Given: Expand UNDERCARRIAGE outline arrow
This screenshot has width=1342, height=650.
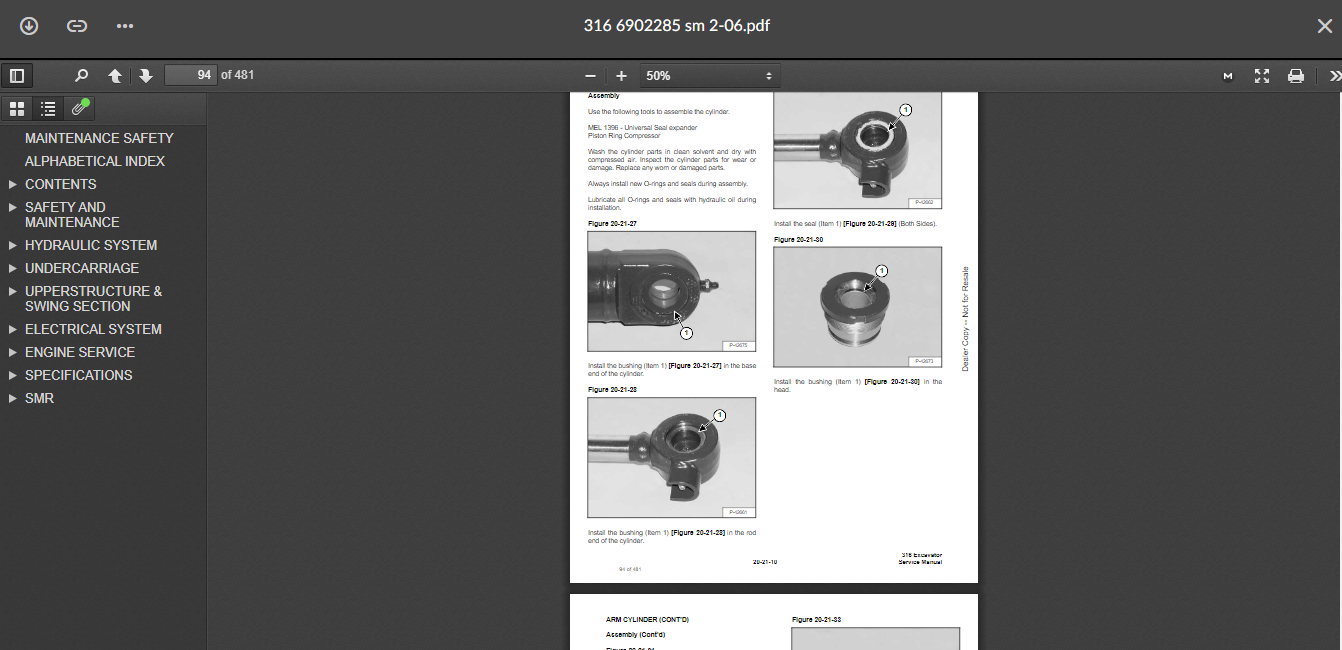Looking at the screenshot, I should pos(13,268).
